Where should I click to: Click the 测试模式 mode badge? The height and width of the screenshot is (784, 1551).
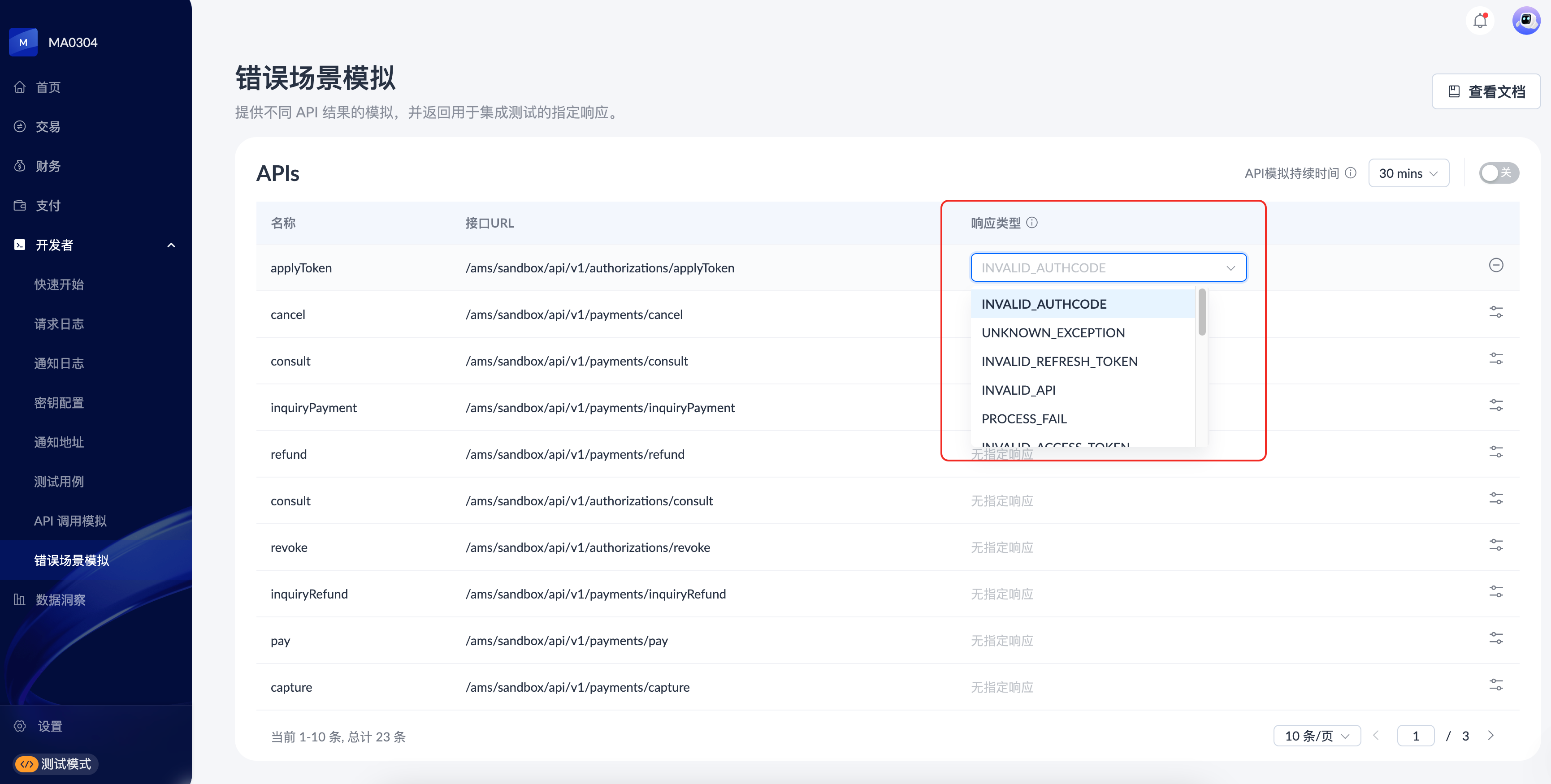(55, 763)
